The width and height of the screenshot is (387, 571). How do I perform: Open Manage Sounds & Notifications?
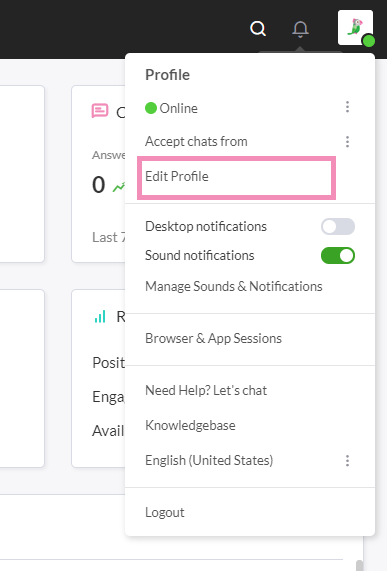coord(234,287)
